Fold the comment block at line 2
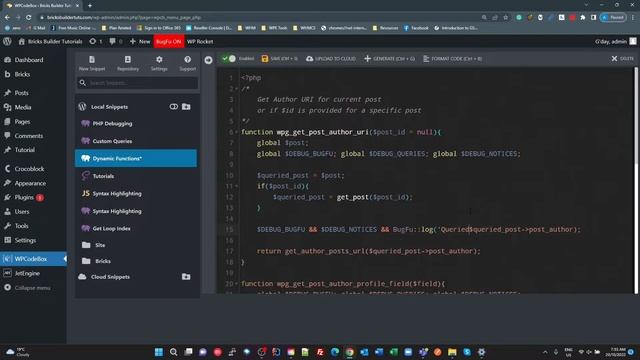 point(236,89)
